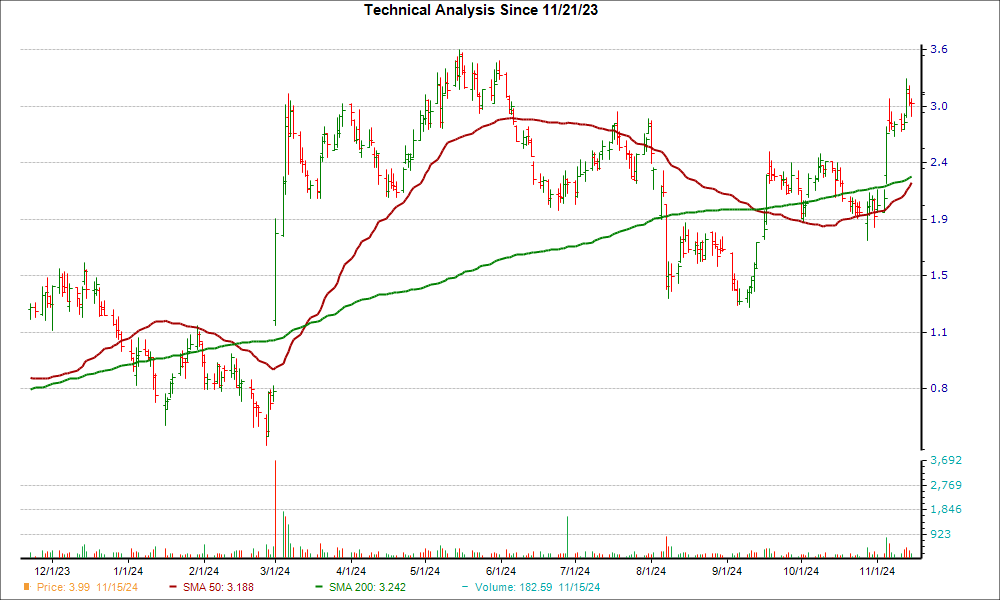Select the 3.0 price axis label
Image resolution: width=1000 pixels, height=600 pixels.
click(939, 106)
